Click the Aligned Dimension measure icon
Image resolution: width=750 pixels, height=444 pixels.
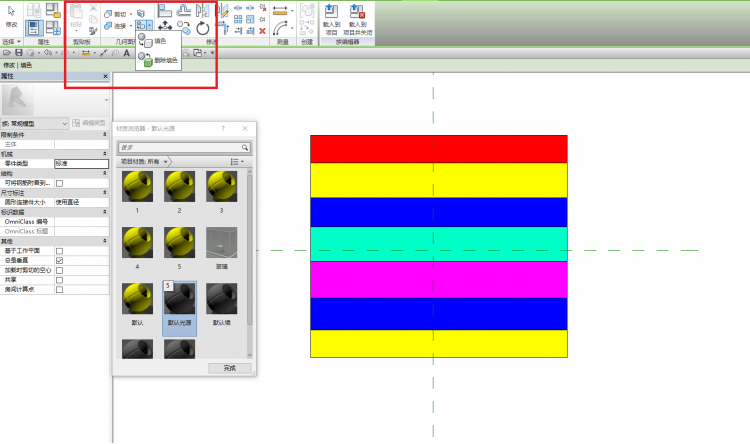click(x=280, y=10)
